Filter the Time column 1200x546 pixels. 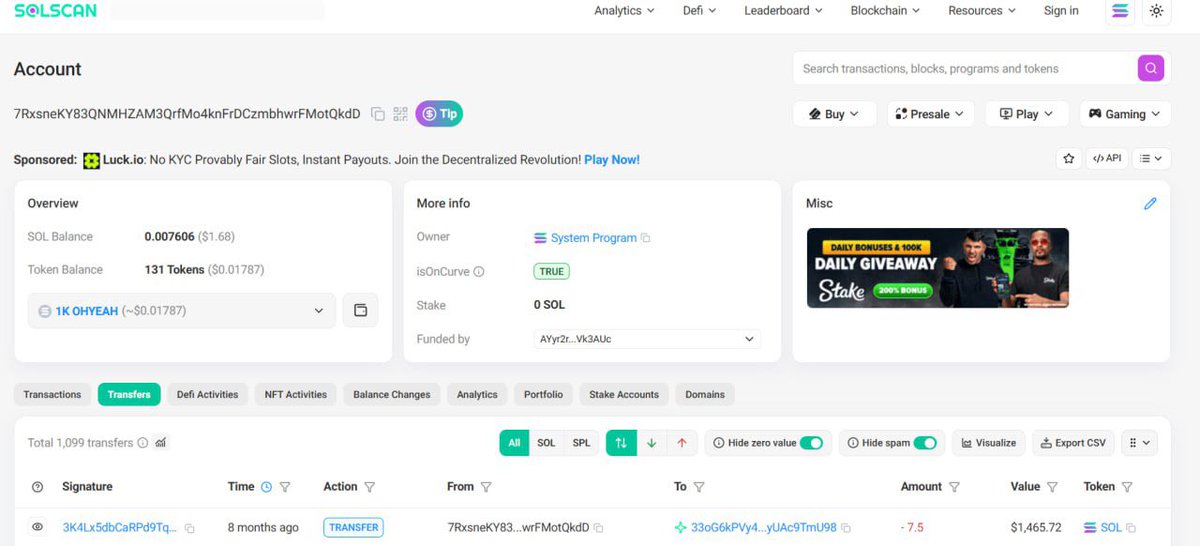tap(285, 487)
